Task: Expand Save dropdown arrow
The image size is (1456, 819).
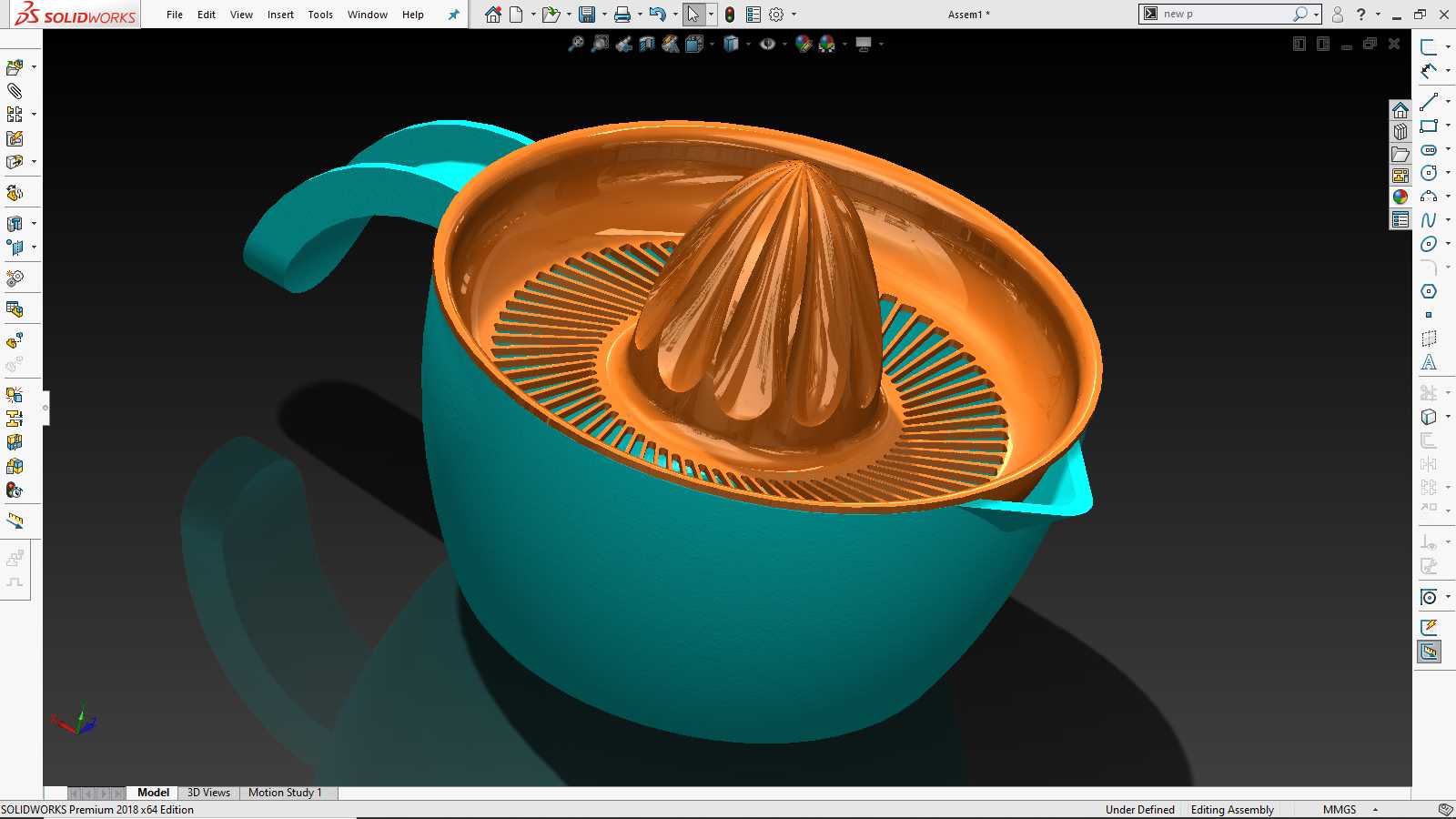Action: tap(604, 15)
